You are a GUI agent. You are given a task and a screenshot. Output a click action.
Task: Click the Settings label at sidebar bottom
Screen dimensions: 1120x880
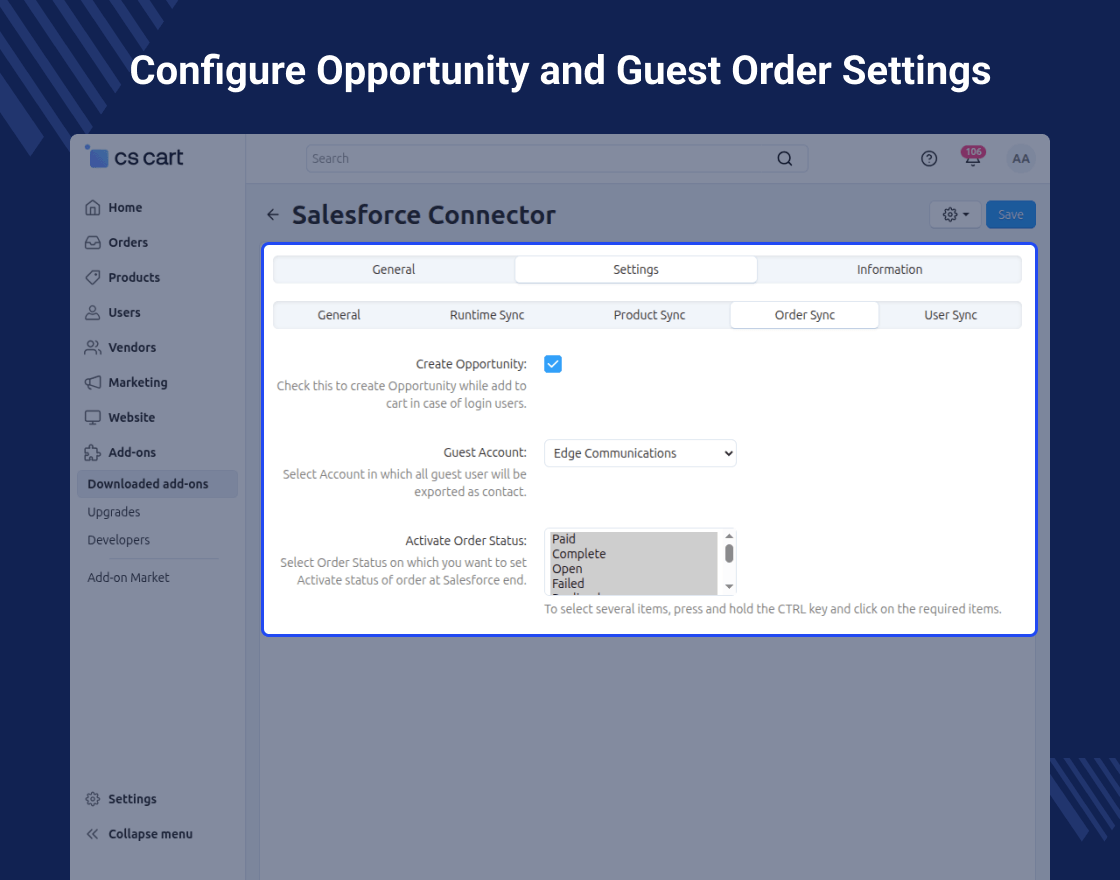(x=132, y=799)
